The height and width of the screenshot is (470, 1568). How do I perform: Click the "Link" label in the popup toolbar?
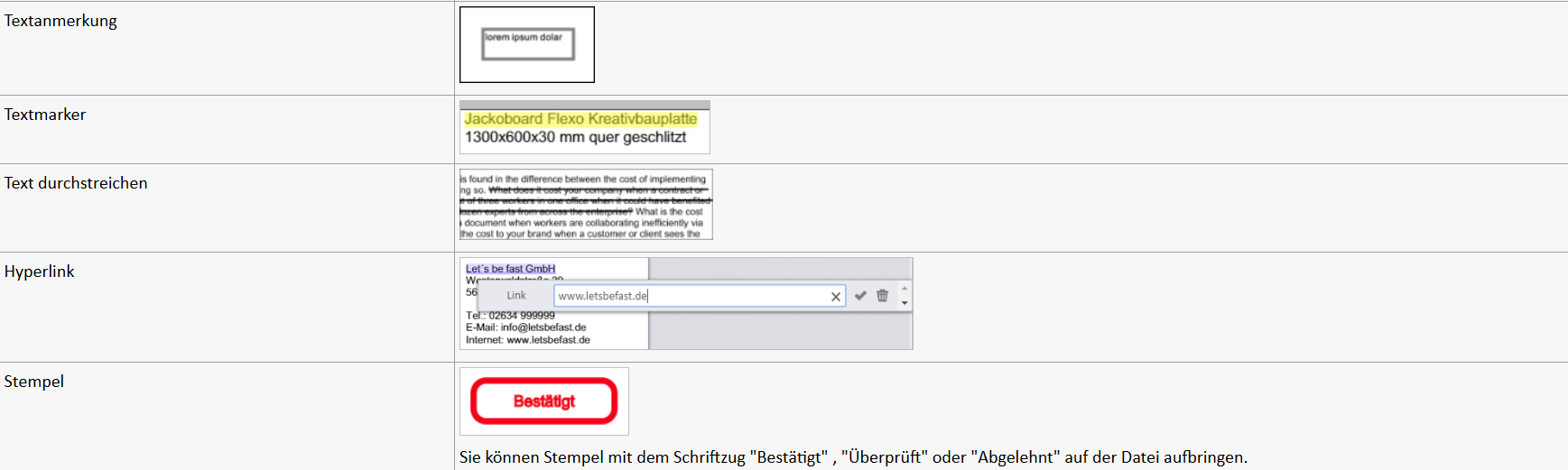click(x=516, y=296)
